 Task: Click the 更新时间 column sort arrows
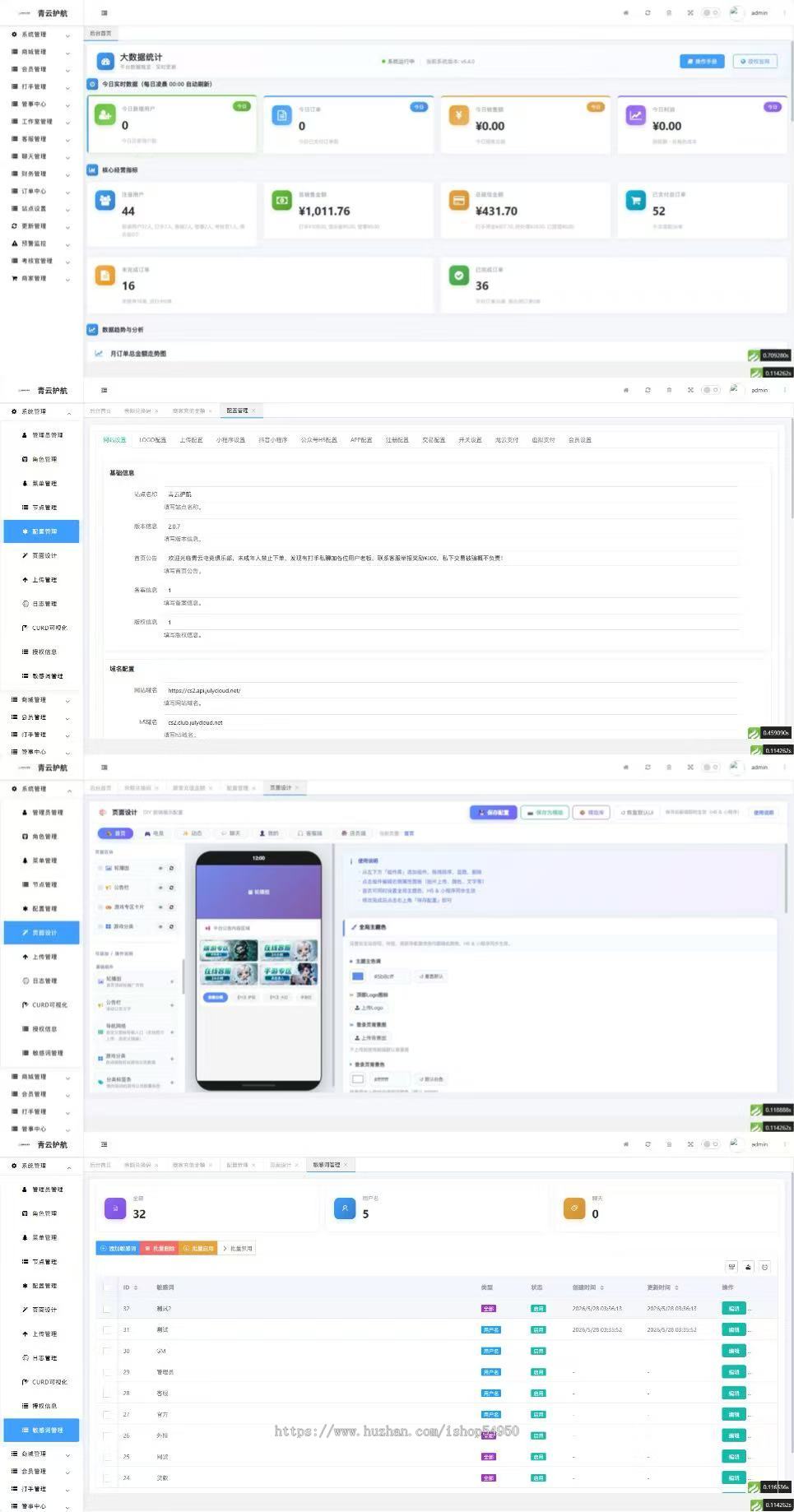[676, 1287]
